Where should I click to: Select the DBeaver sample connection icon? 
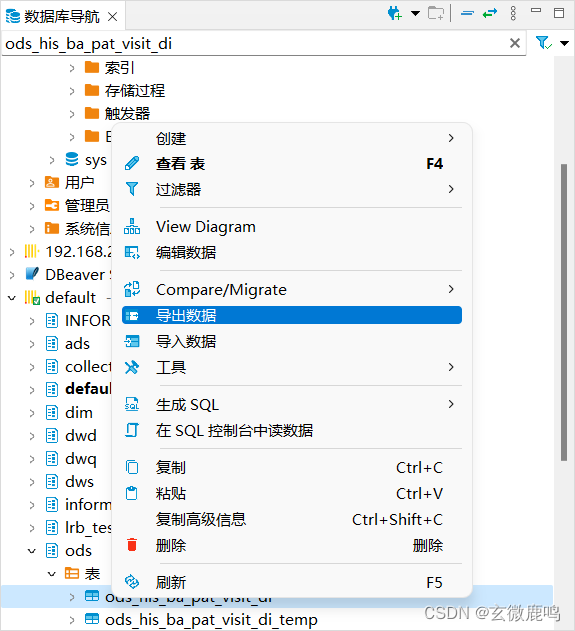[32, 274]
